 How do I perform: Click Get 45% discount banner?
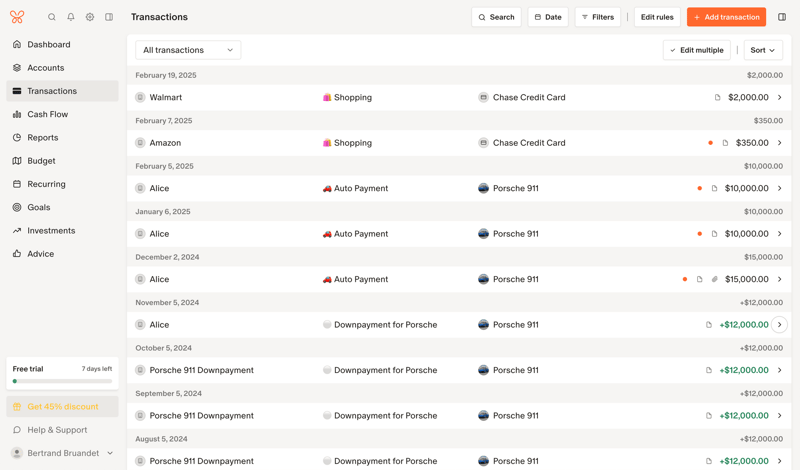pyautogui.click(x=62, y=407)
